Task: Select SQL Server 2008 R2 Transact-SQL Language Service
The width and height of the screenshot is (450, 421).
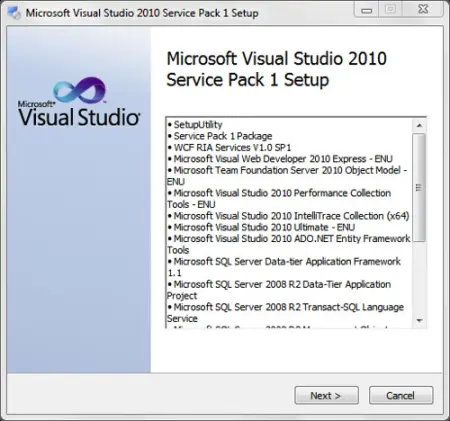Action: point(285,312)
